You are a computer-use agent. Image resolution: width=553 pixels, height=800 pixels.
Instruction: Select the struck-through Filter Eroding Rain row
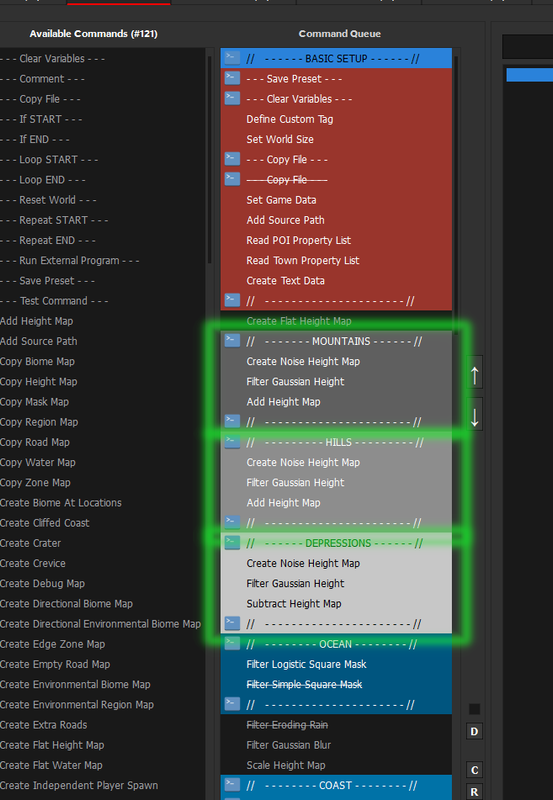click(336, 725)
